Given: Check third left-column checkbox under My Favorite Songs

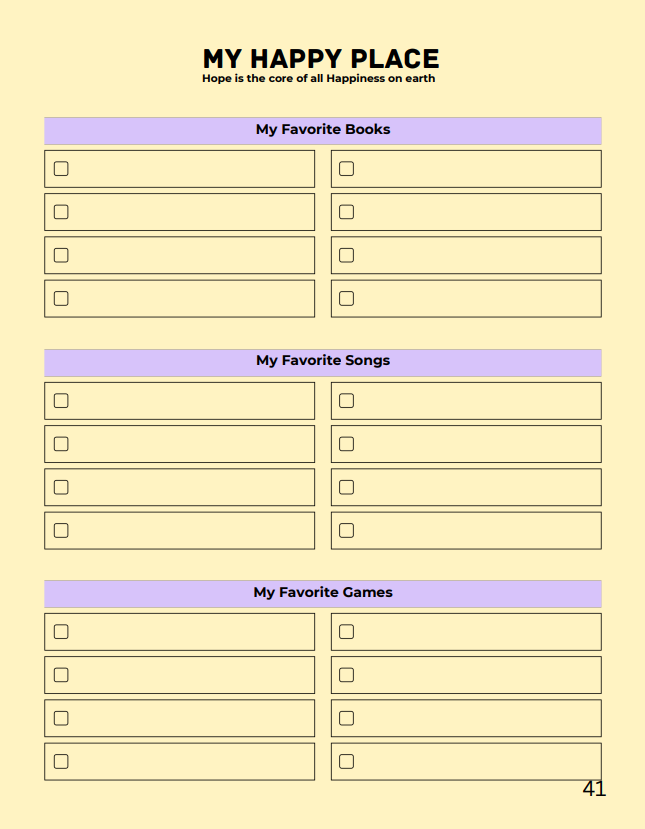Looking at the screenshot, I should 61,487.
